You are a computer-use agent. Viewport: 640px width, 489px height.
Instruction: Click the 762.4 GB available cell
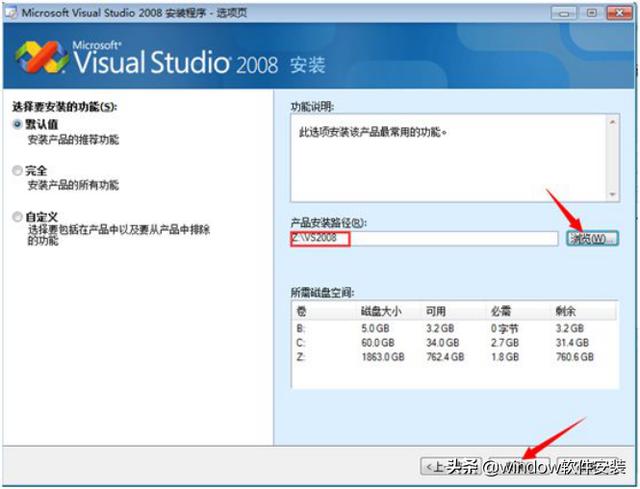(445, 357)
